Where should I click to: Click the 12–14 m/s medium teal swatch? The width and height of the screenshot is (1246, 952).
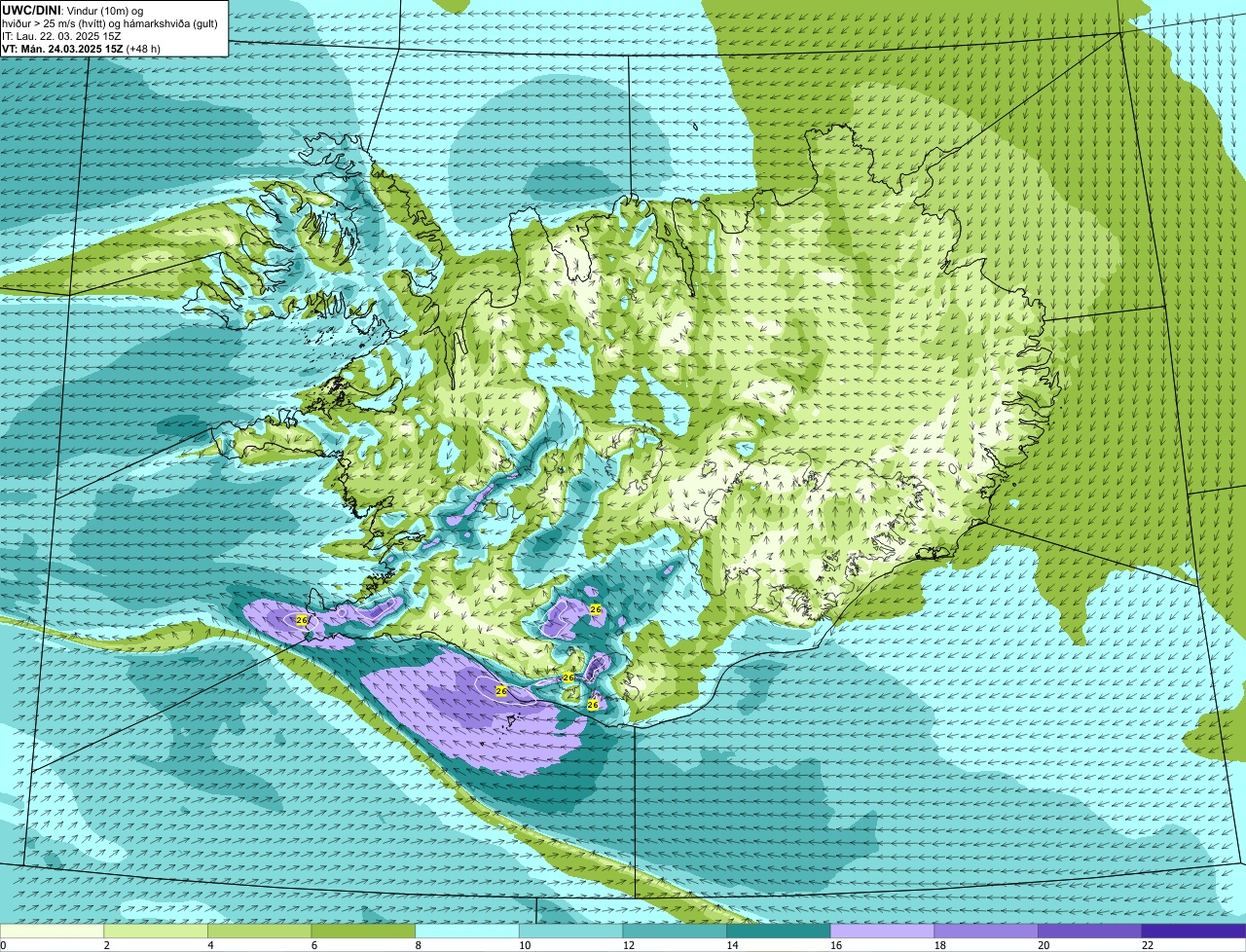click(x=675, y=931)
